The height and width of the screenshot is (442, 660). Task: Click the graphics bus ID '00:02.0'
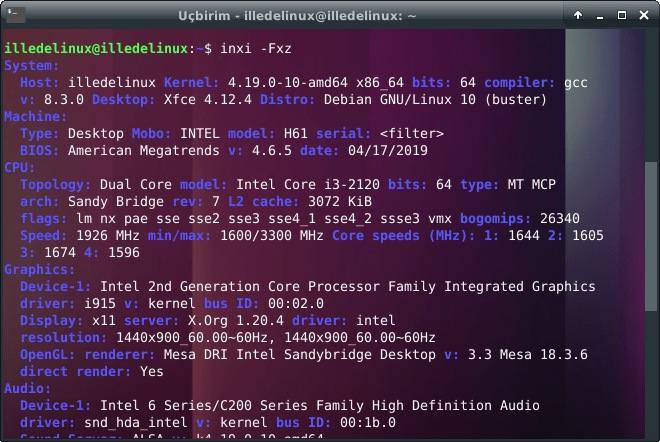[296, 304]
